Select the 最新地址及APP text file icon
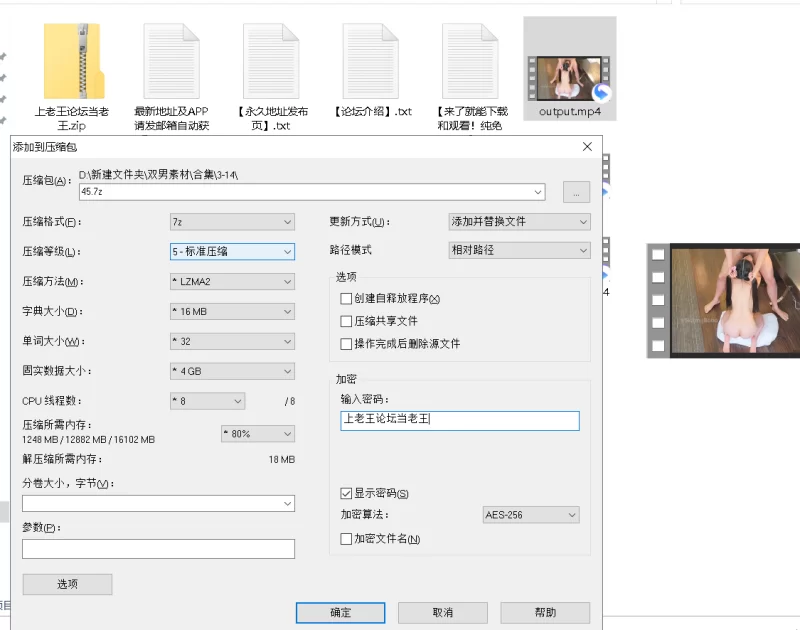The image size is (800, 630). [x=171, y=62]
